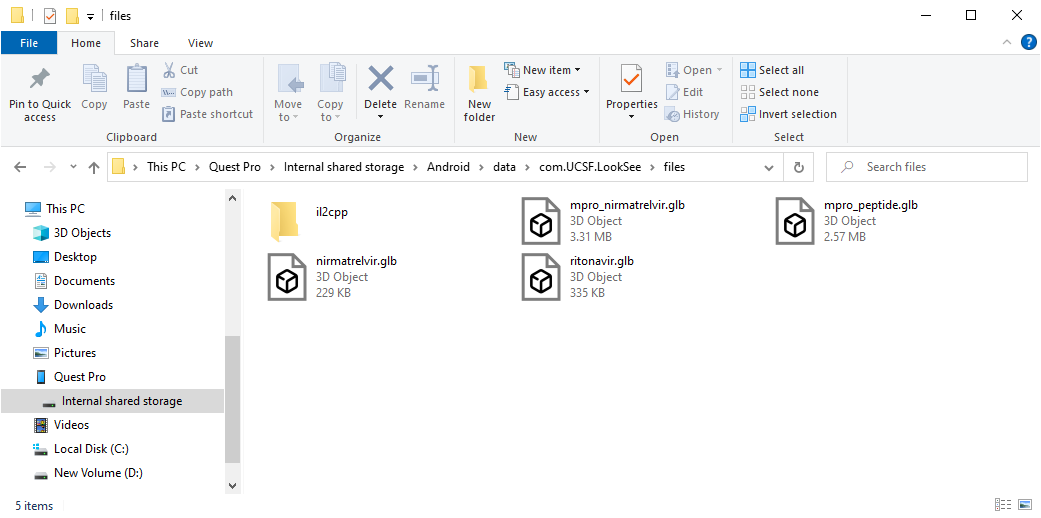The height and width of the screenshot is (518, 1041).
Task: Open the mpro_nirmatrelvir.glb 3D object file
Action: click(541, 221)
